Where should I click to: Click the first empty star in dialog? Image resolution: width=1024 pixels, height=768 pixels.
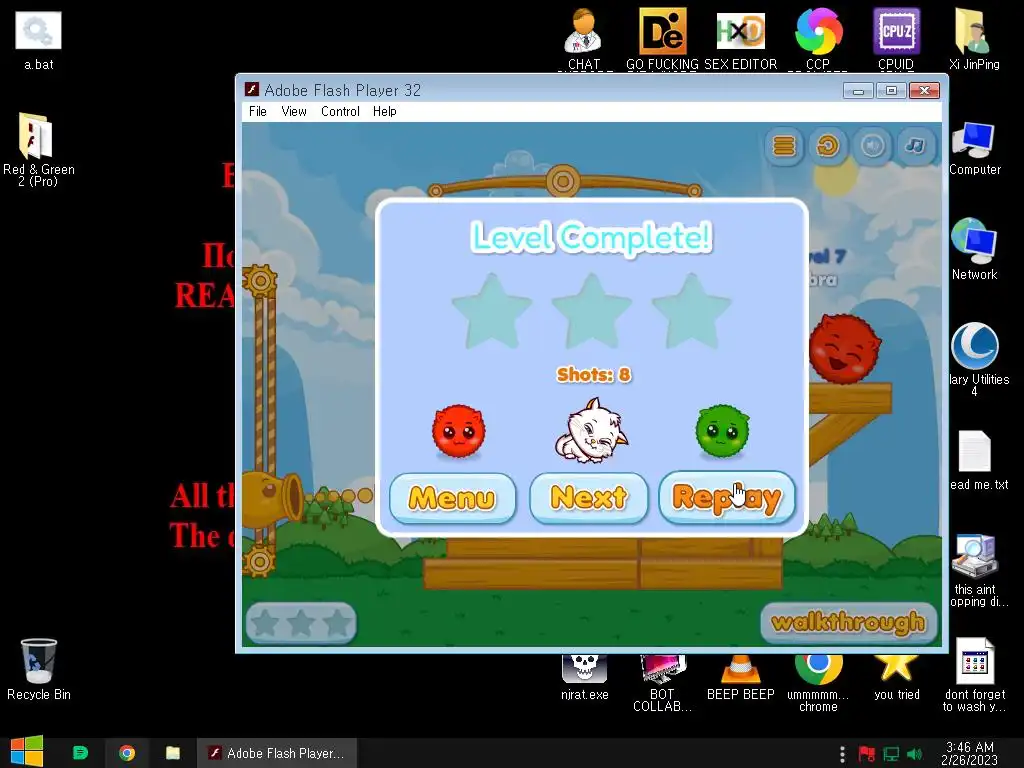coord(492,312)
